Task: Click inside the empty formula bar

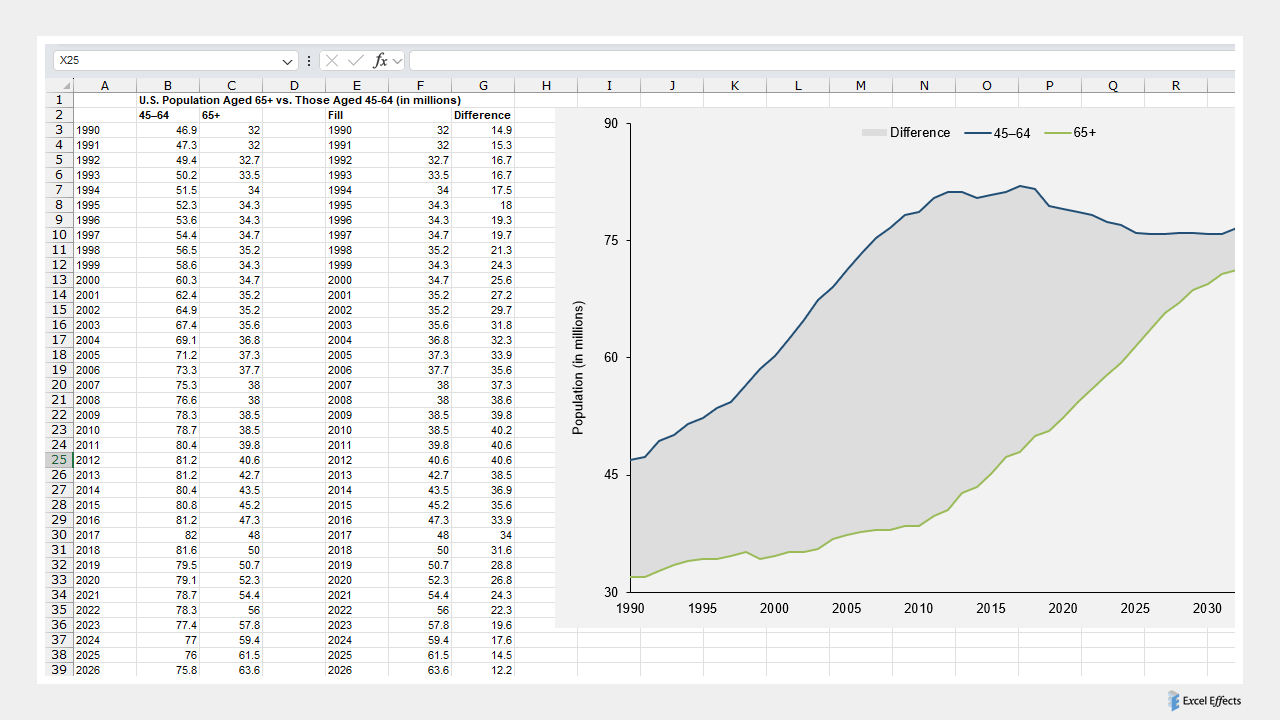Action: (x=700, y=60)
